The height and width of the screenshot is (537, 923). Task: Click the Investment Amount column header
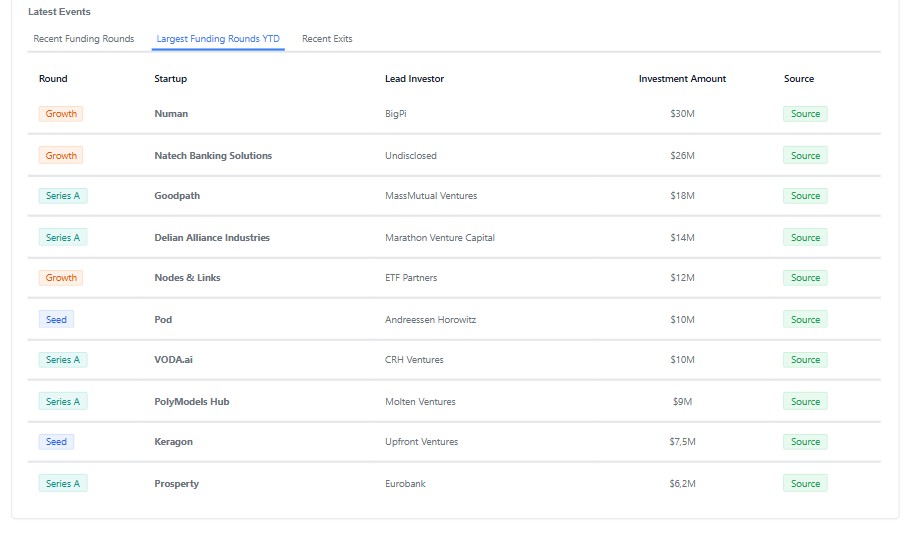coord(682,79)
